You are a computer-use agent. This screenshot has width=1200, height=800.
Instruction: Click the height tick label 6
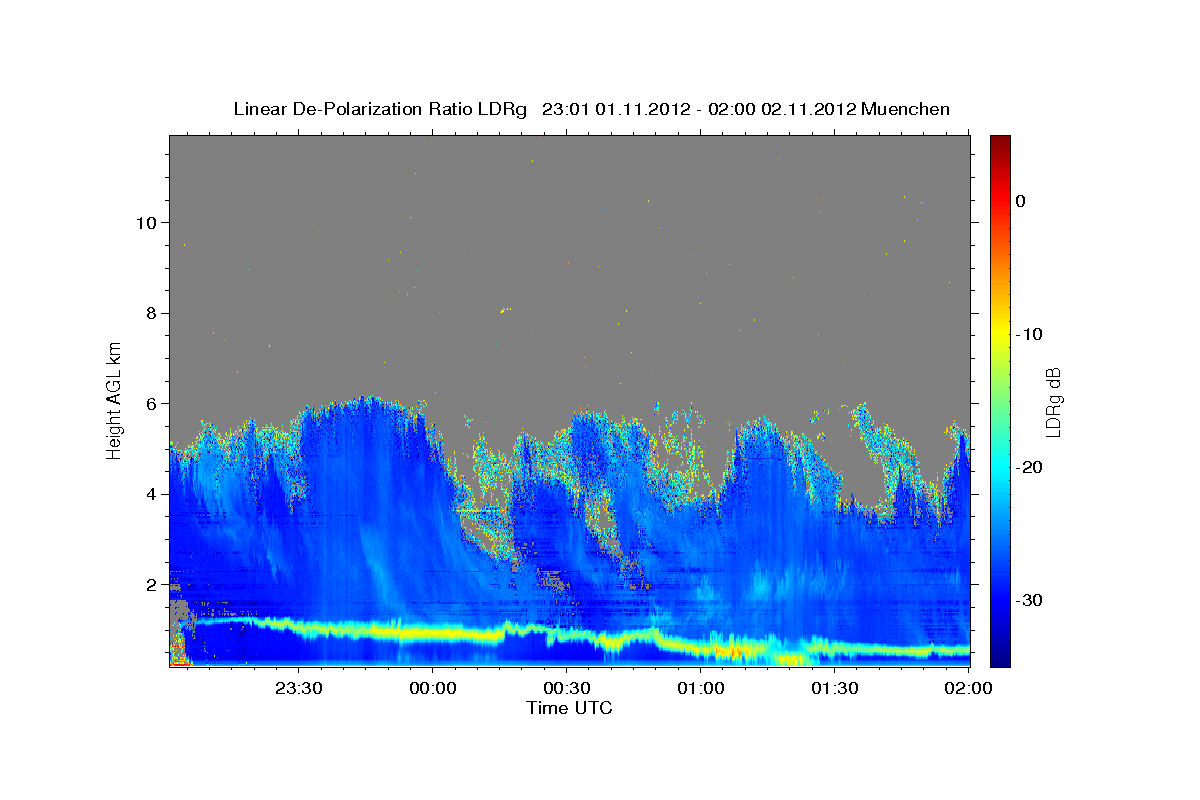pyautogui.click(x=150, y=403)
